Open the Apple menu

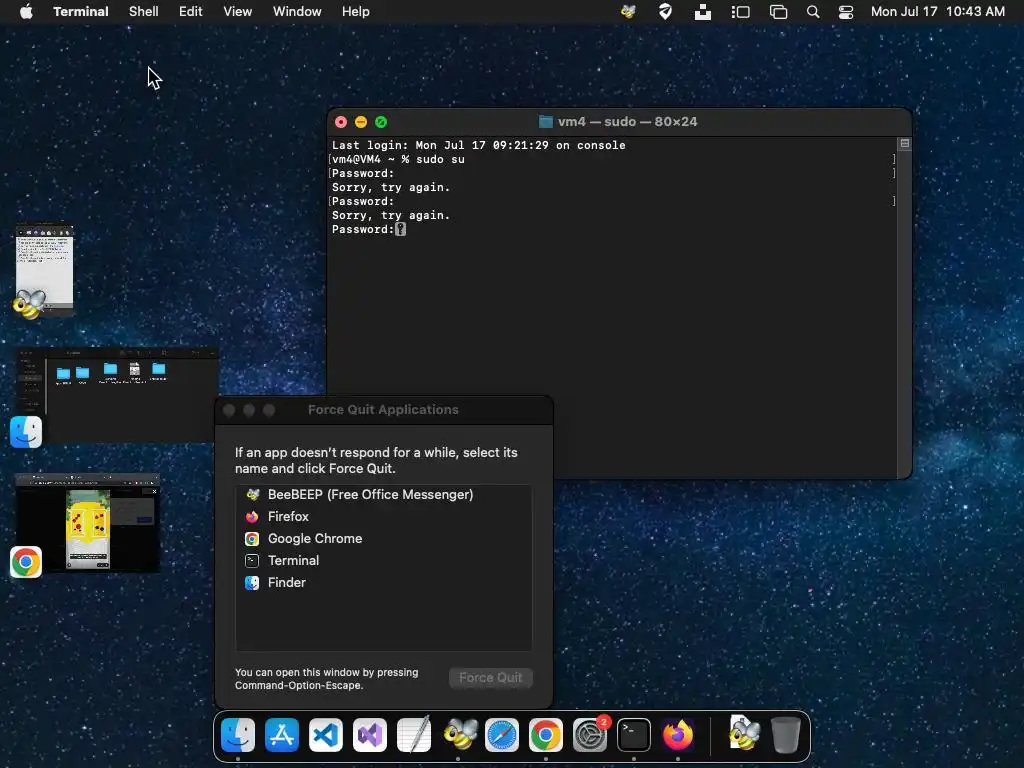26,12
